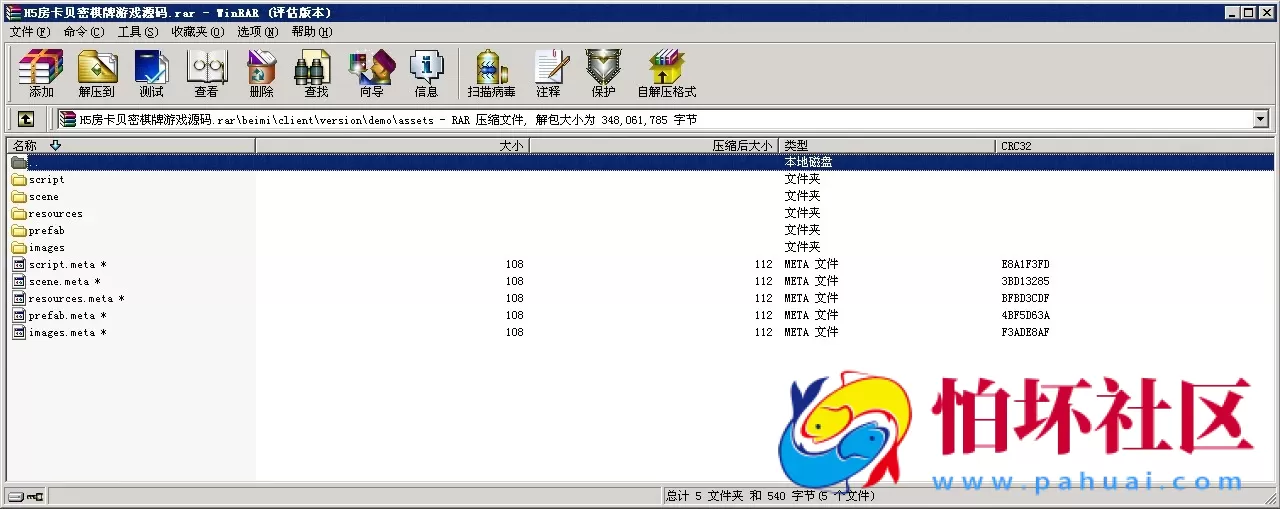Click the images folder icon

tap(19, 248)
